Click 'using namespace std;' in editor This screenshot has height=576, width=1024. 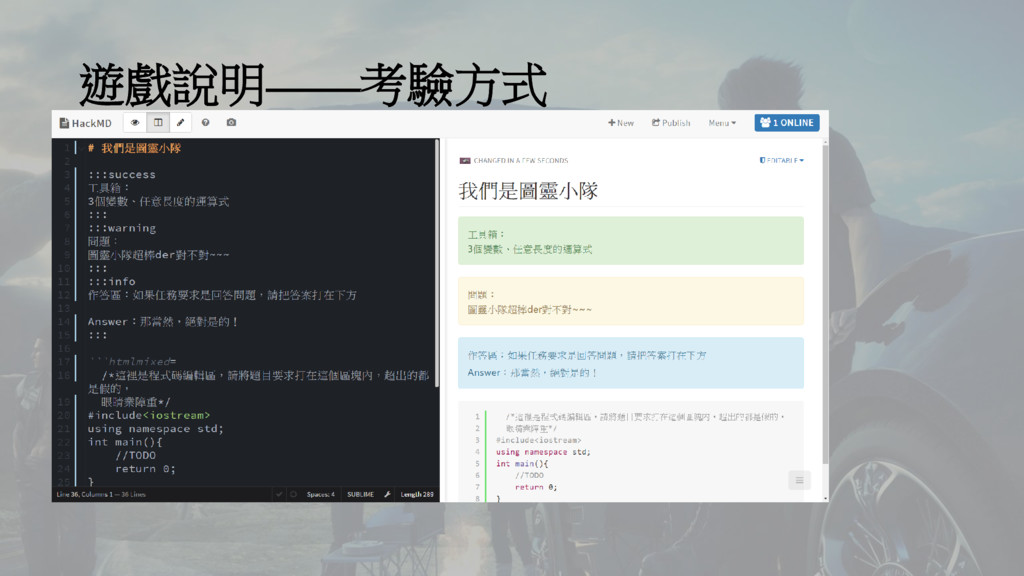[155, 429]
